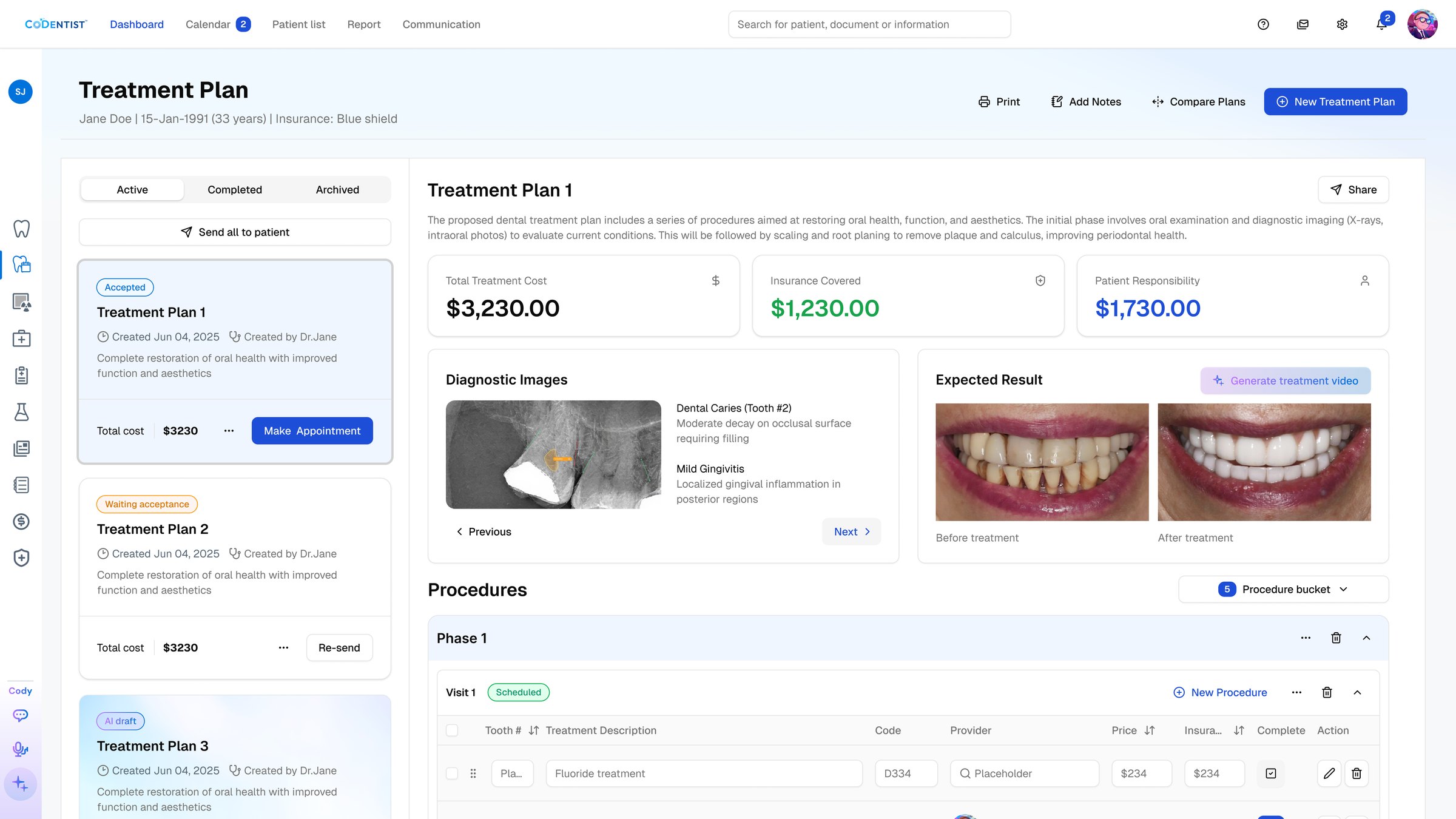Sort by Insurance column arrows
The height and width of the screenshot is (819, 1456).
point(1239,730)
